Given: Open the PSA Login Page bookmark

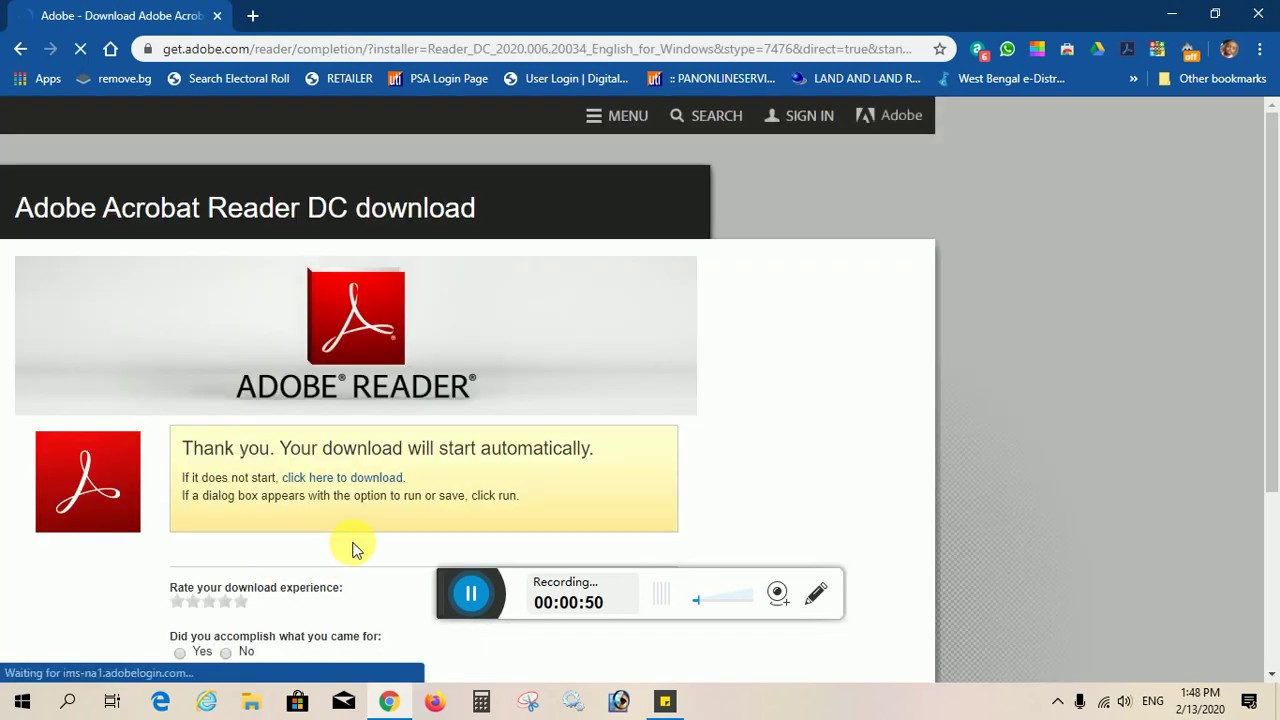Looking at the screenshot, I should click(438, 79).
